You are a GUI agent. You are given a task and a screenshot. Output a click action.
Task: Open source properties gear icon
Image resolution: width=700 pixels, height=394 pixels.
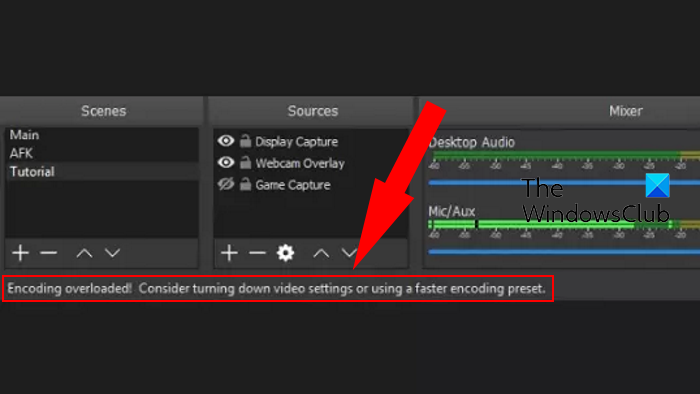coord(285,253)
